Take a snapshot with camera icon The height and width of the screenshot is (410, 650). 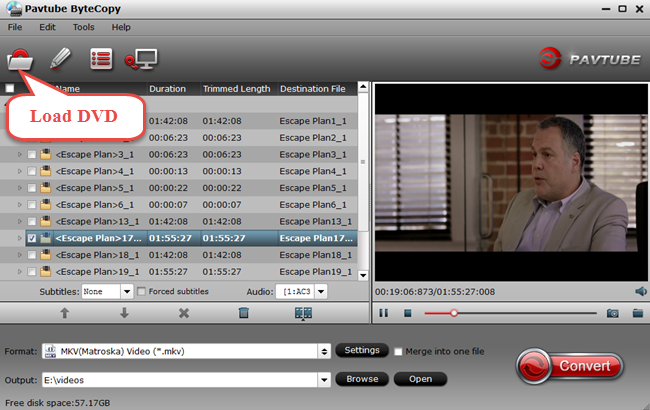coord(613,313)
